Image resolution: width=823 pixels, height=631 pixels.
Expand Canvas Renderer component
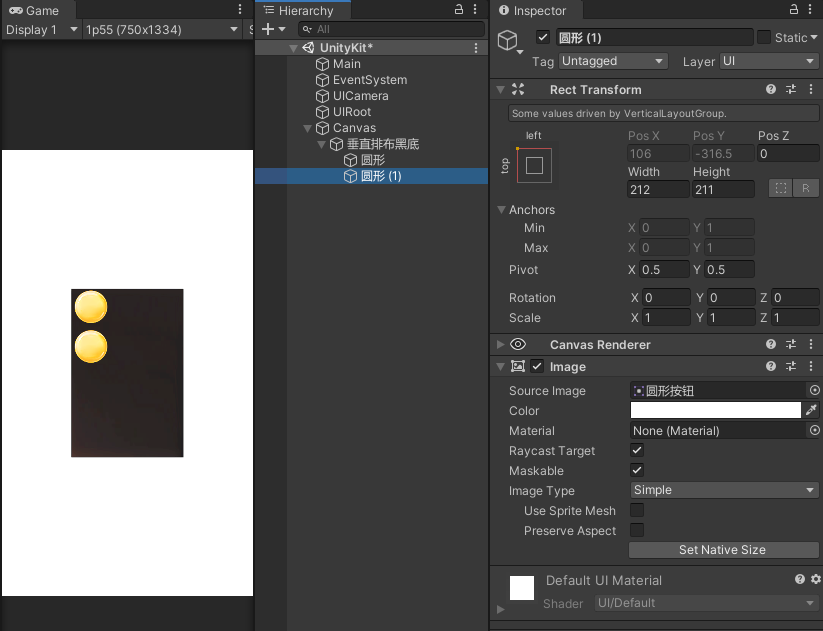click(501, 344)
